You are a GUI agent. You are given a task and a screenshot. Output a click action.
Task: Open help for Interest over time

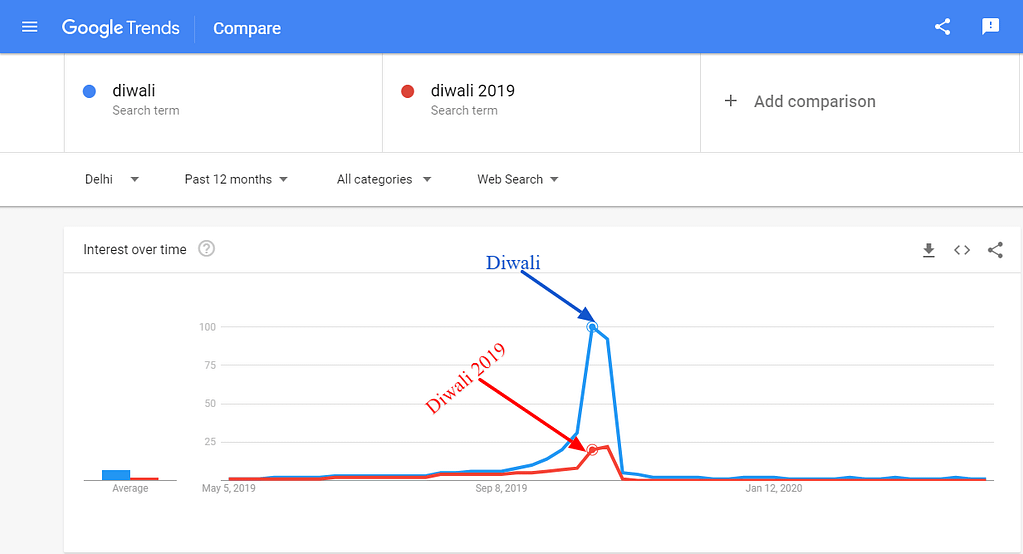[206, 249]
